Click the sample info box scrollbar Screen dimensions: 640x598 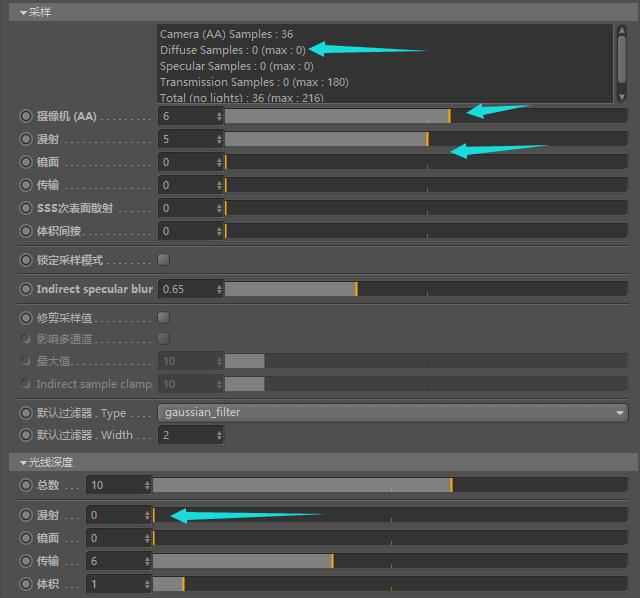(x=621, y=63)
